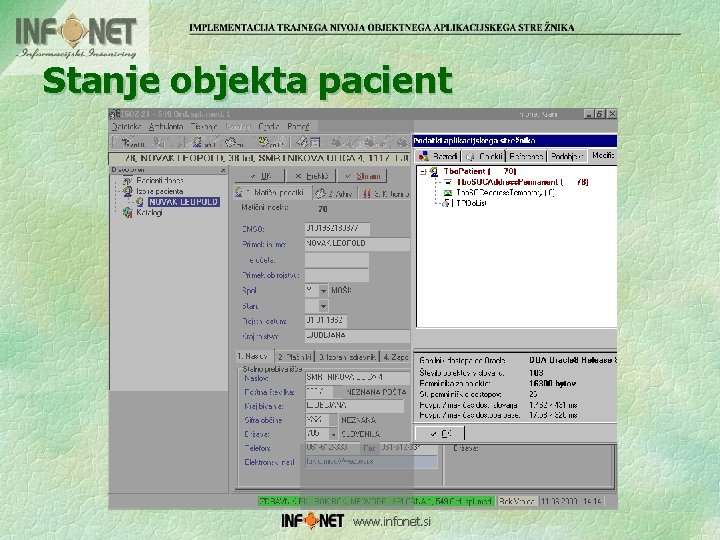
Task: Click red icon on third form tab
Action: point(366,194)
